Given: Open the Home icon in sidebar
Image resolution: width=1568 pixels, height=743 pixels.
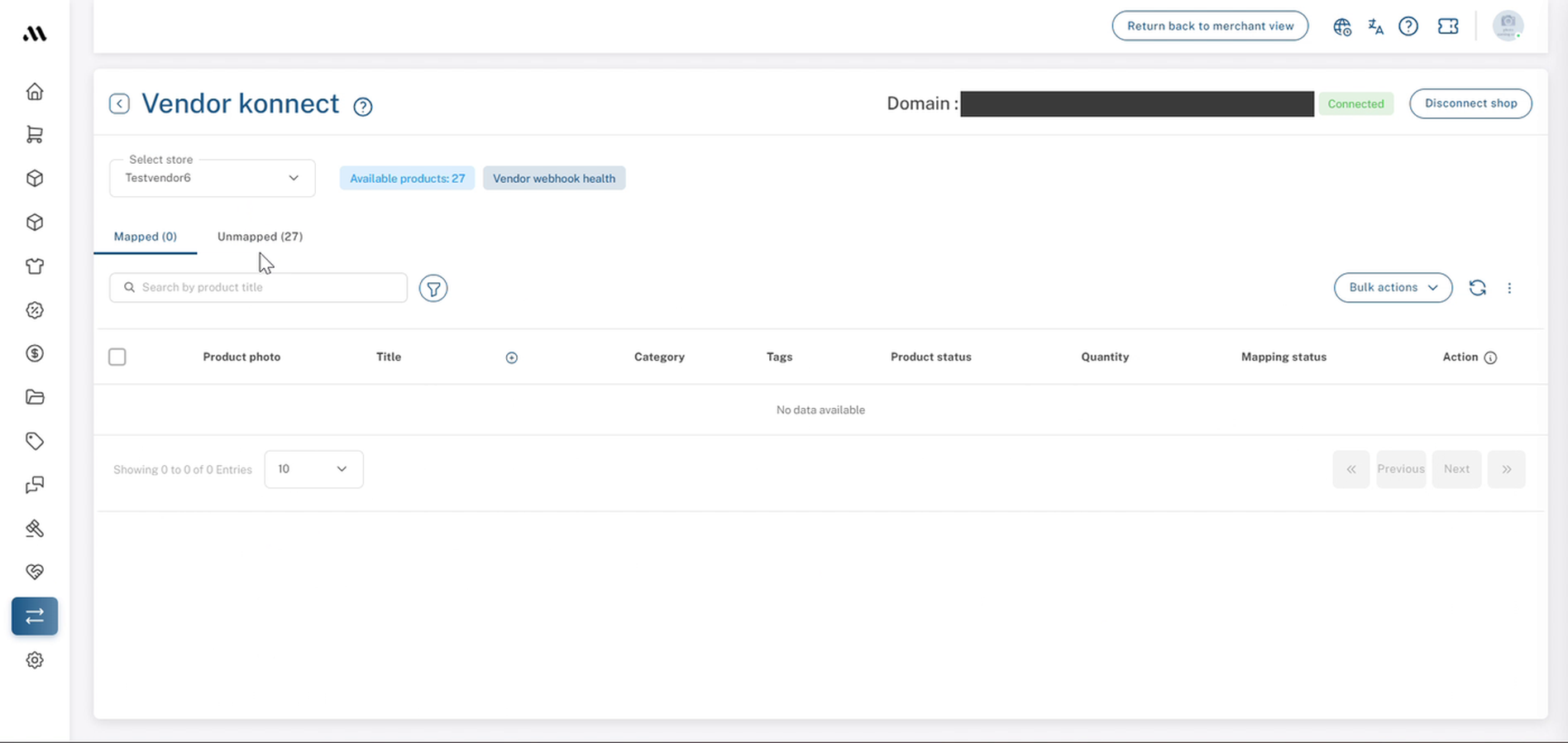Looking at the screenshot, I should coord(35,91).
